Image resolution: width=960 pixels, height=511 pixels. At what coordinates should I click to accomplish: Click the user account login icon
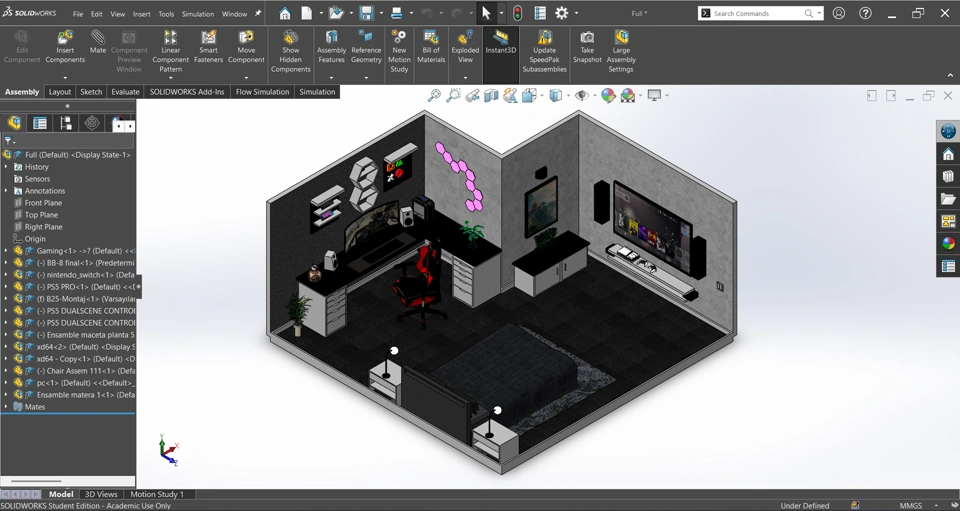pyautogui.click(x=839, y=13)
